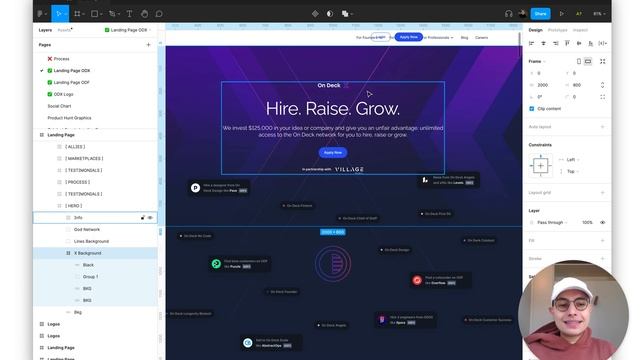Open the shape tools dropdown arrow
Image resolution: width=640 pixels, height=360 pixels.
coord(101,14)
